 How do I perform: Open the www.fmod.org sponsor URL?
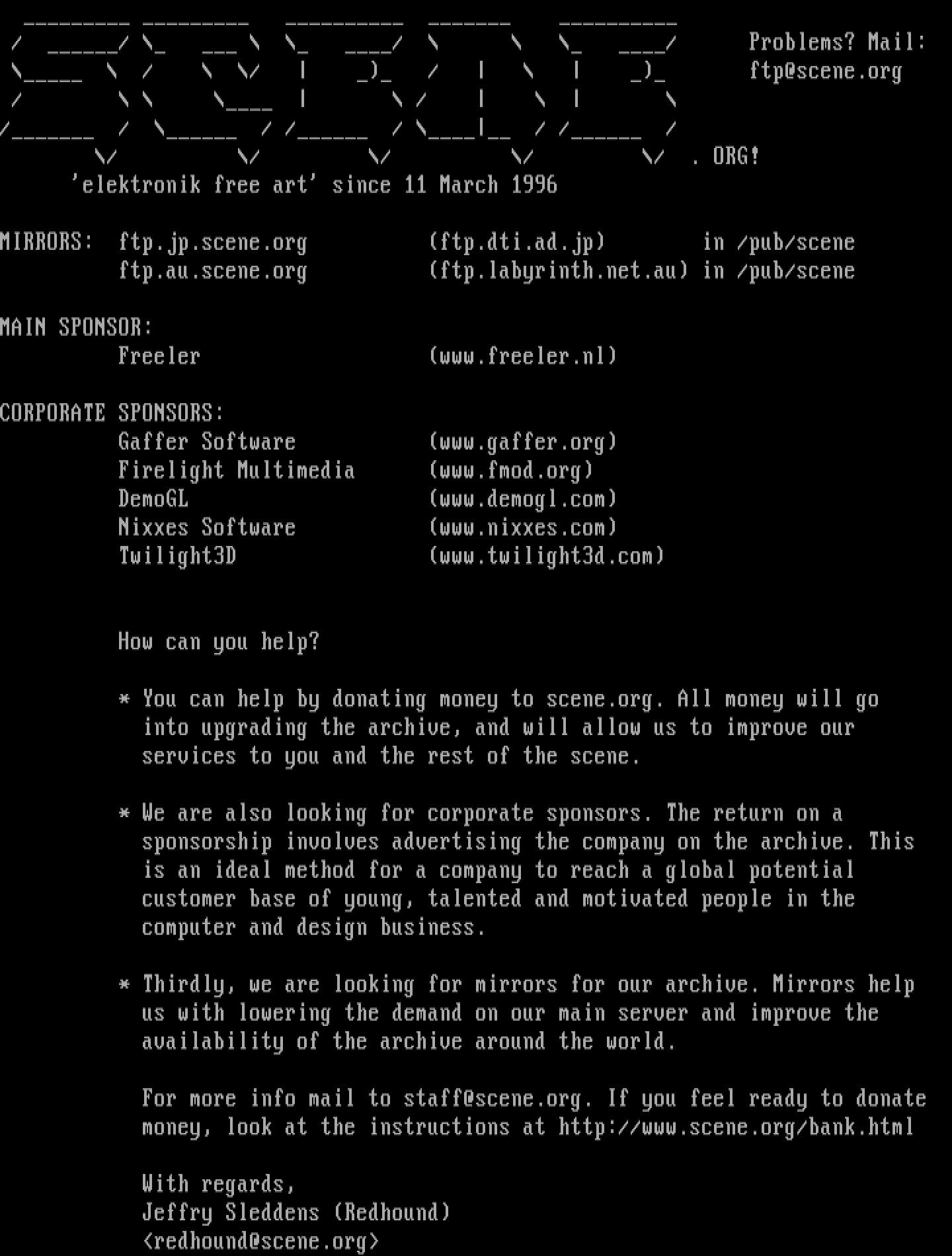(511, 471)
